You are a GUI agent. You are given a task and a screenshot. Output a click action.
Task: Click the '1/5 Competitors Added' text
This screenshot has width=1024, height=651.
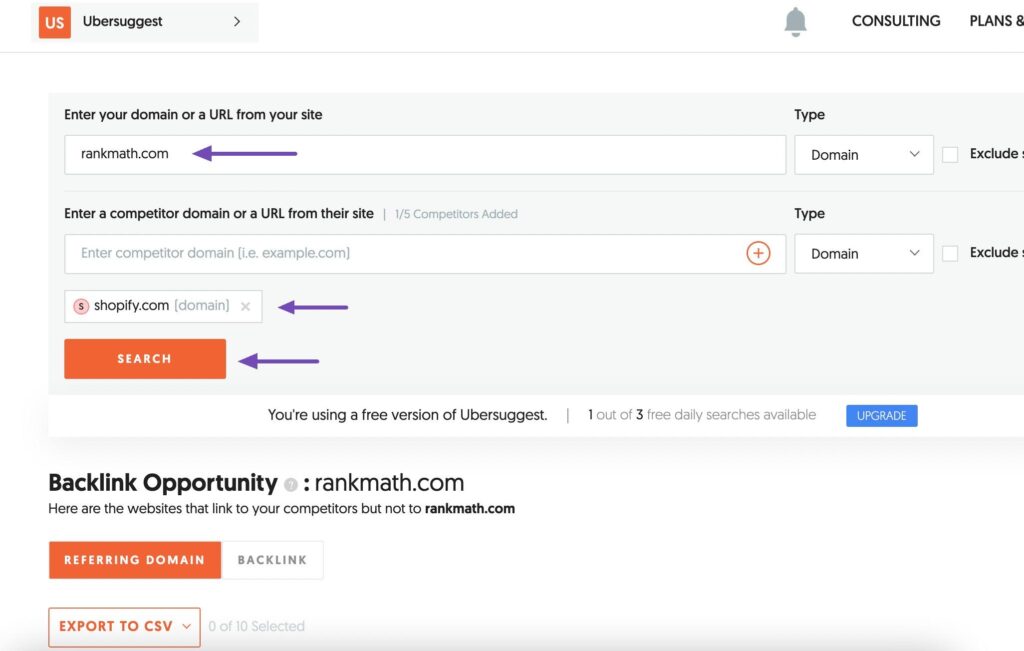pyautogui.click(x=456, y=214)
